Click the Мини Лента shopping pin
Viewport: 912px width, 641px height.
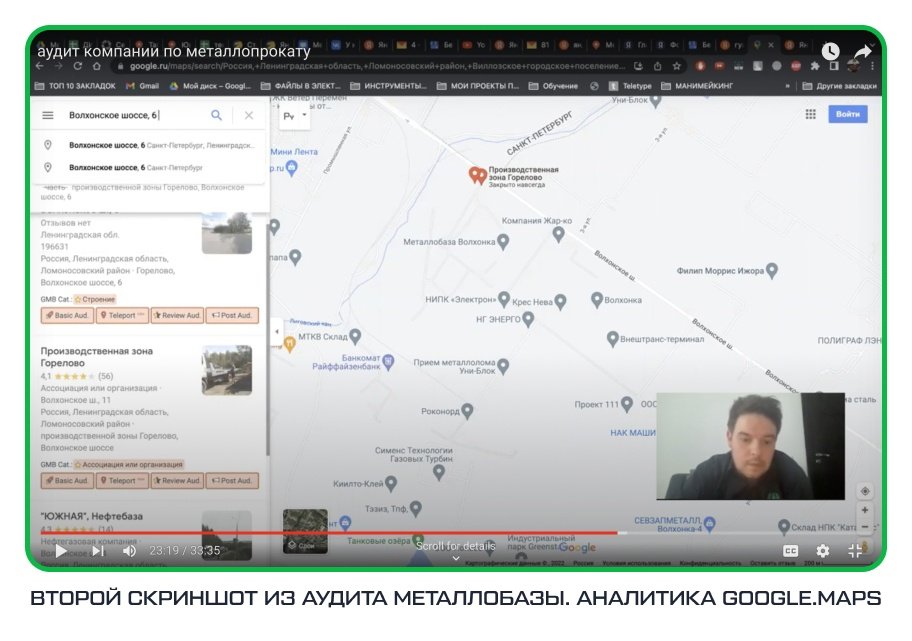click(291, 168)
